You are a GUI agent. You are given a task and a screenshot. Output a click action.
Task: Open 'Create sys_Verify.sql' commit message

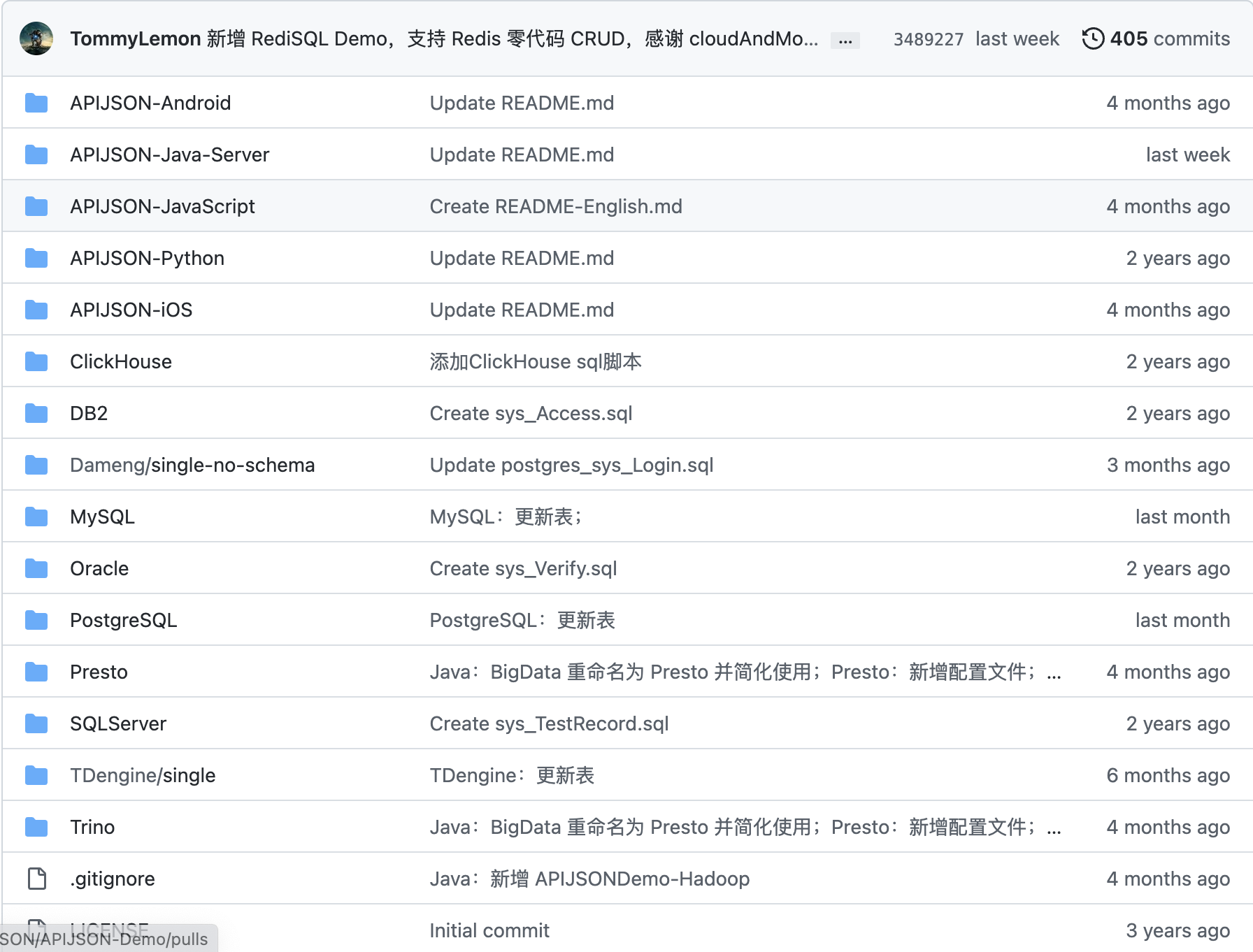click(x=523, y=568)
